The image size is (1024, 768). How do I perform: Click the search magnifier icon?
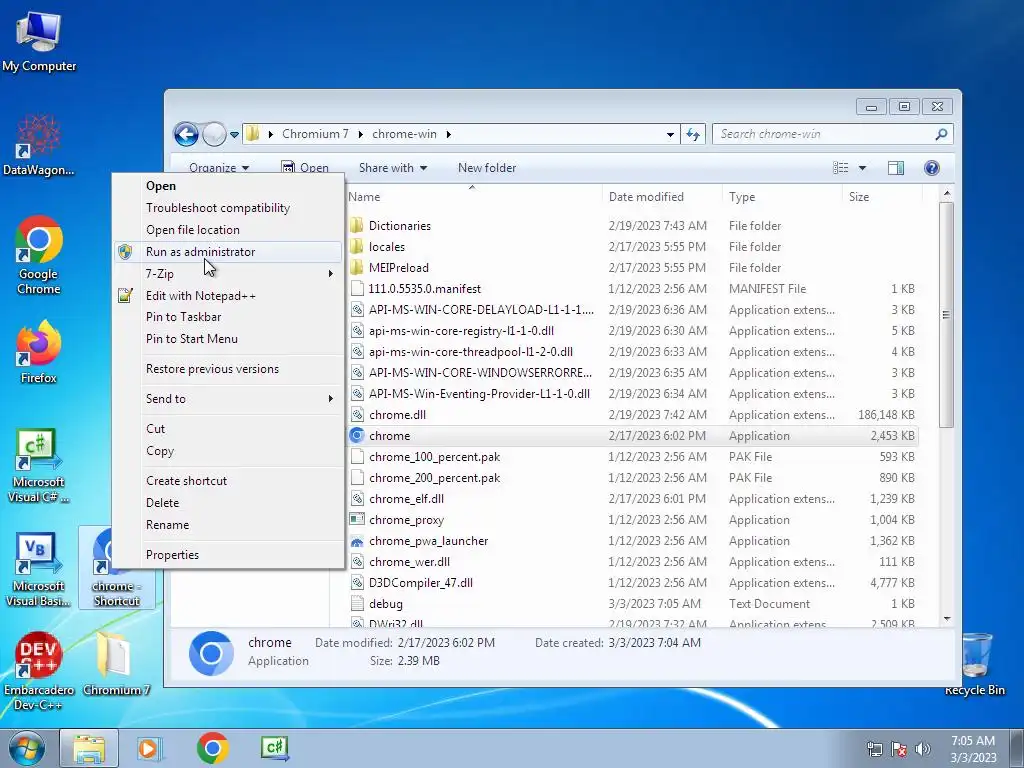(x=941, y=135)
